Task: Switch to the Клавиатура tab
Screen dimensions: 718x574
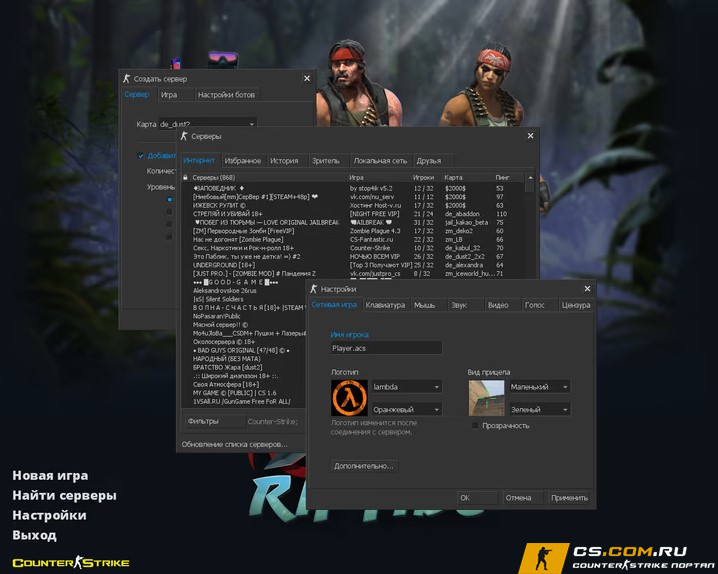Action: point(385,305)
